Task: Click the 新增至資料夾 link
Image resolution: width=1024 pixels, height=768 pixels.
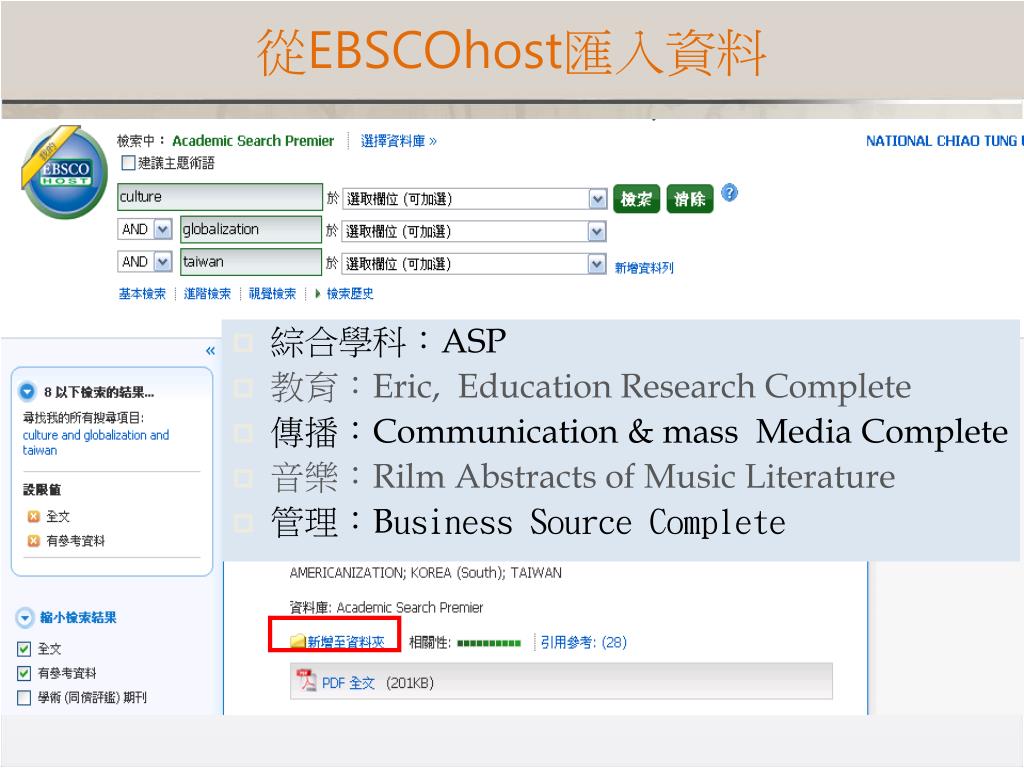Action: 345,642
